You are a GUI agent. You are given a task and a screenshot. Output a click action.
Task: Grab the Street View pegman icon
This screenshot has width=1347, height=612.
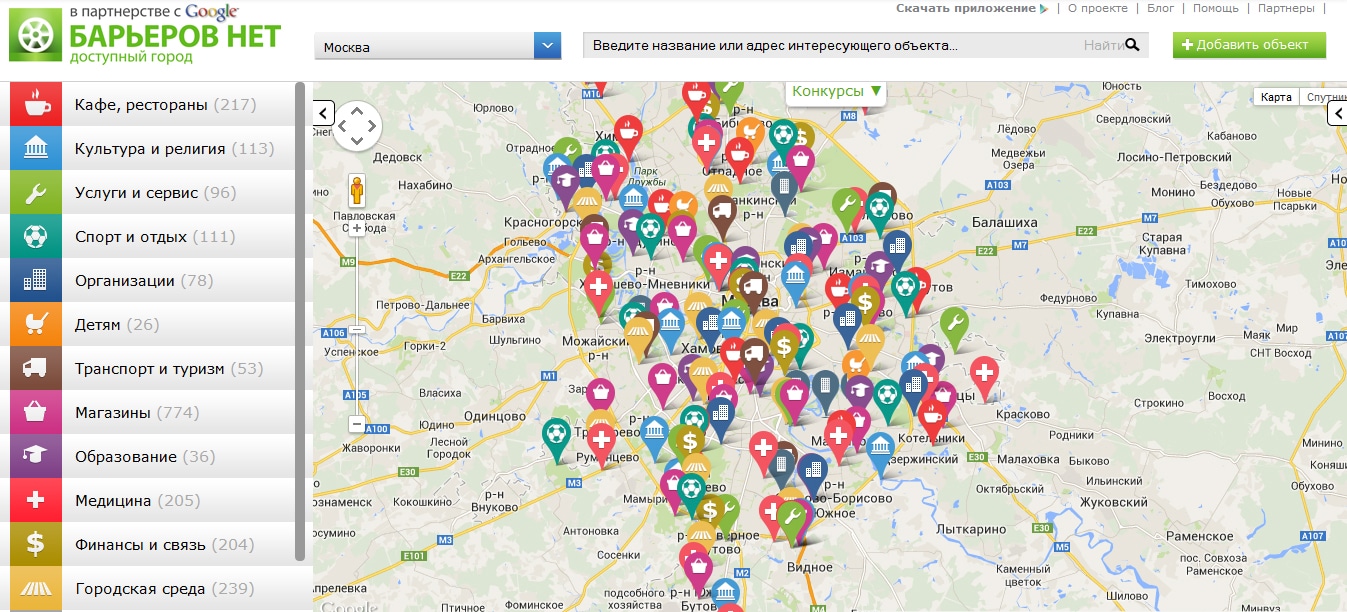pyautogui.click(x=357, y=190)
